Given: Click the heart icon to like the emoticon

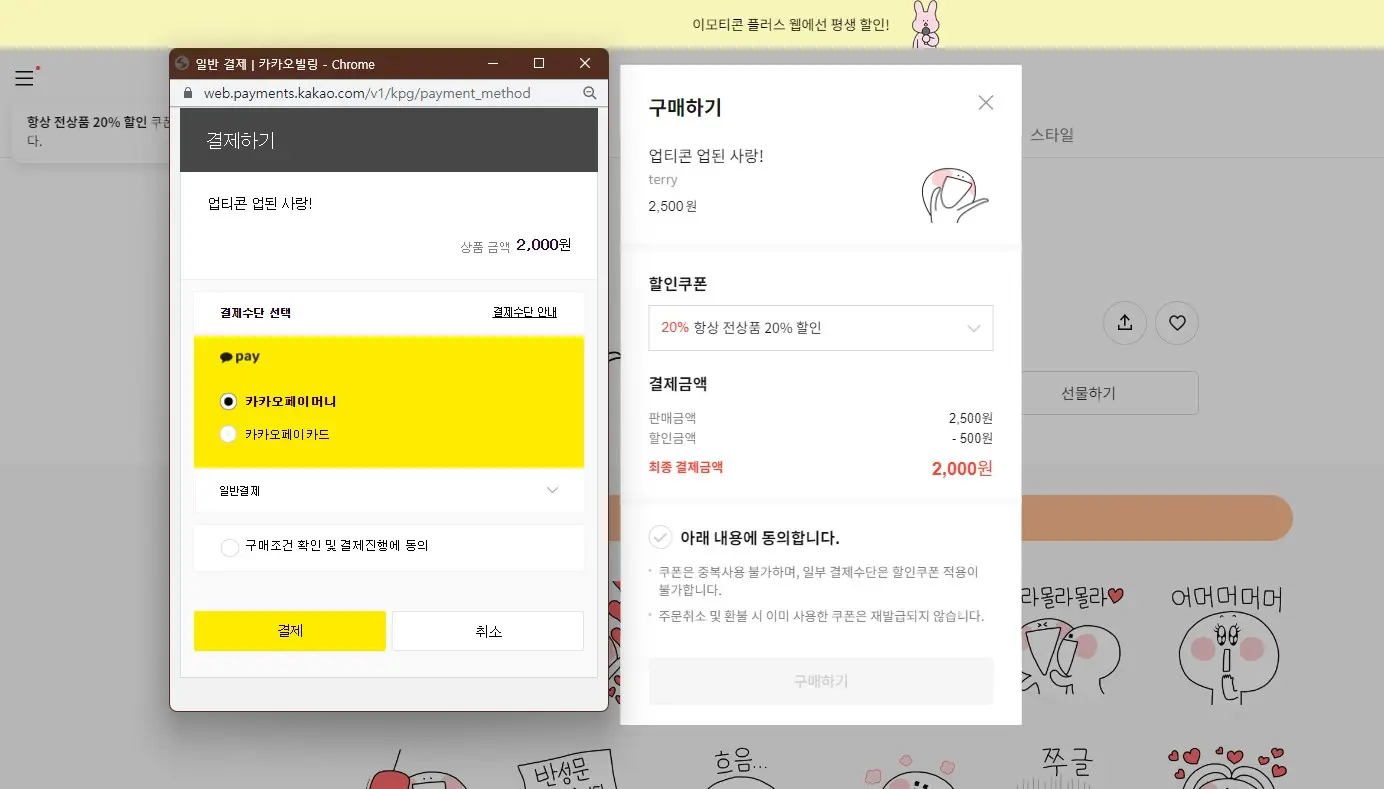Looking at the screenshot, I should [x=1177, y=322].
